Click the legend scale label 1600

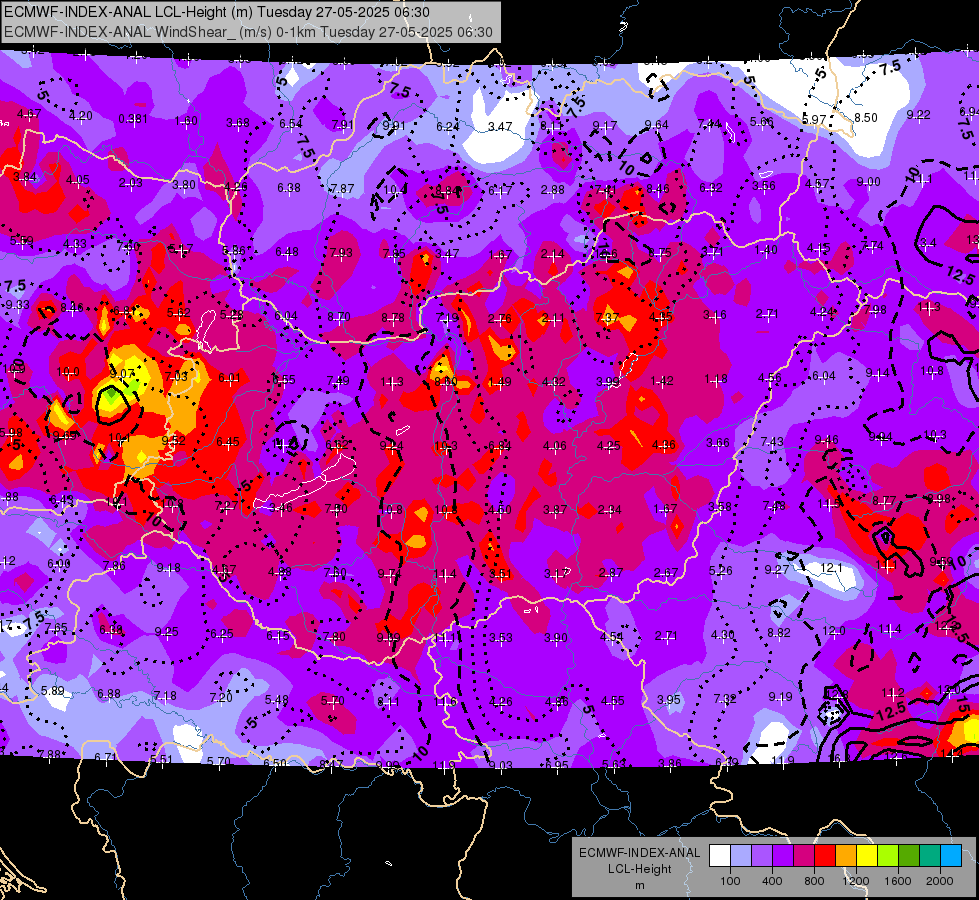point(898,881)
